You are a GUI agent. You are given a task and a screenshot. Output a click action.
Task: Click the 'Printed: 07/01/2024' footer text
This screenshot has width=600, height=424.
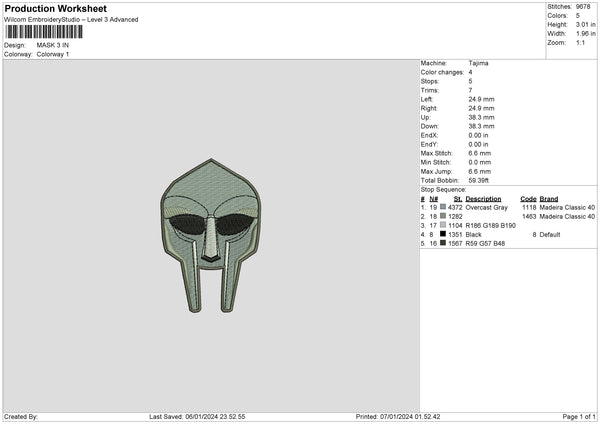pyautogui.click(x=398, y=417)
